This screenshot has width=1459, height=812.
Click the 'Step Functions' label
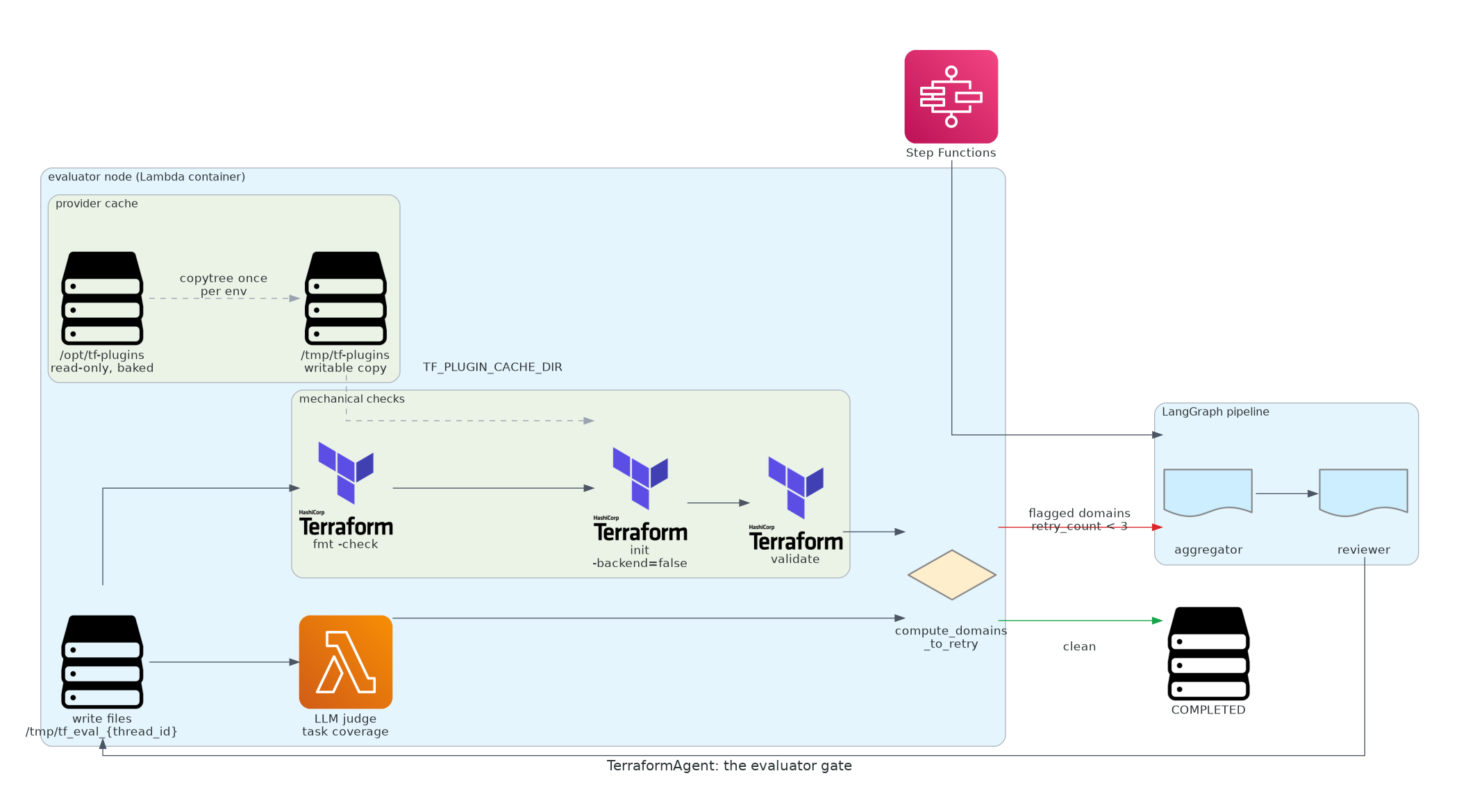pyautogui.click(x=951, y=153)
